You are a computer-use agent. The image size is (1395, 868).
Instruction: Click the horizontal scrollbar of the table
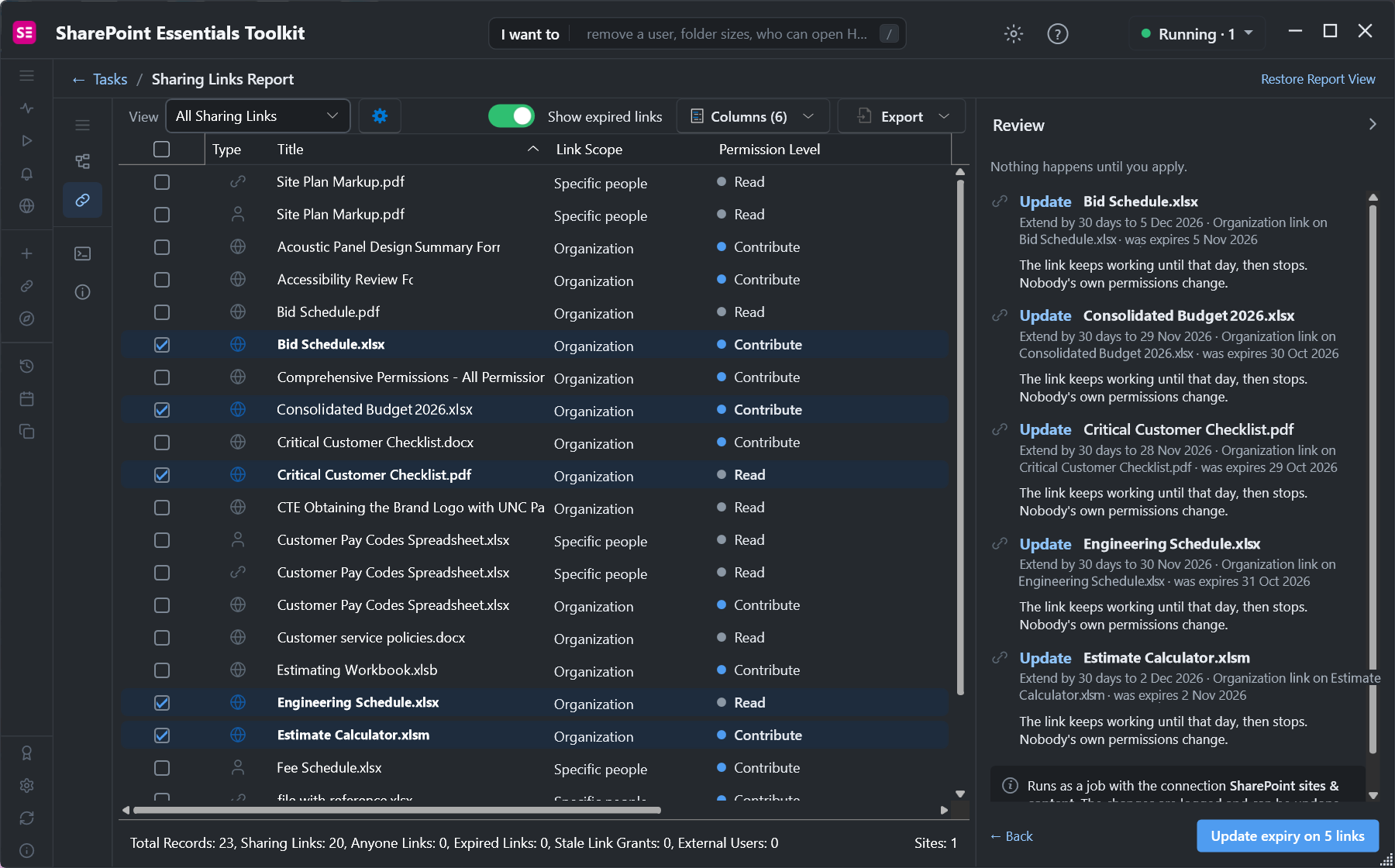397,810
